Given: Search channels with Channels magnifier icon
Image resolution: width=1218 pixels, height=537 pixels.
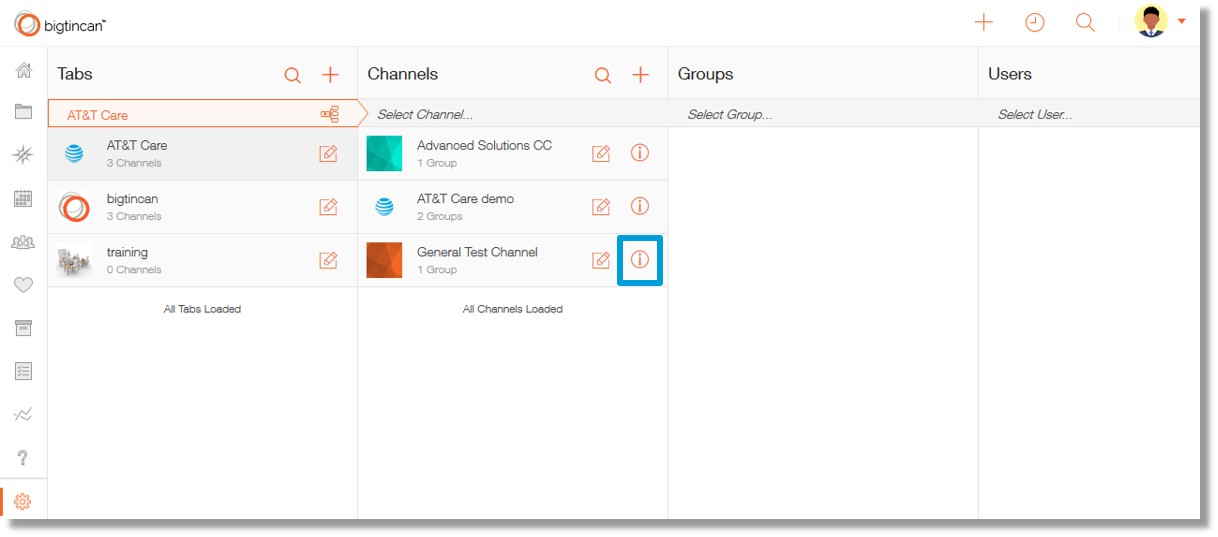Looking at the screenshot, I should pos(602,75).
